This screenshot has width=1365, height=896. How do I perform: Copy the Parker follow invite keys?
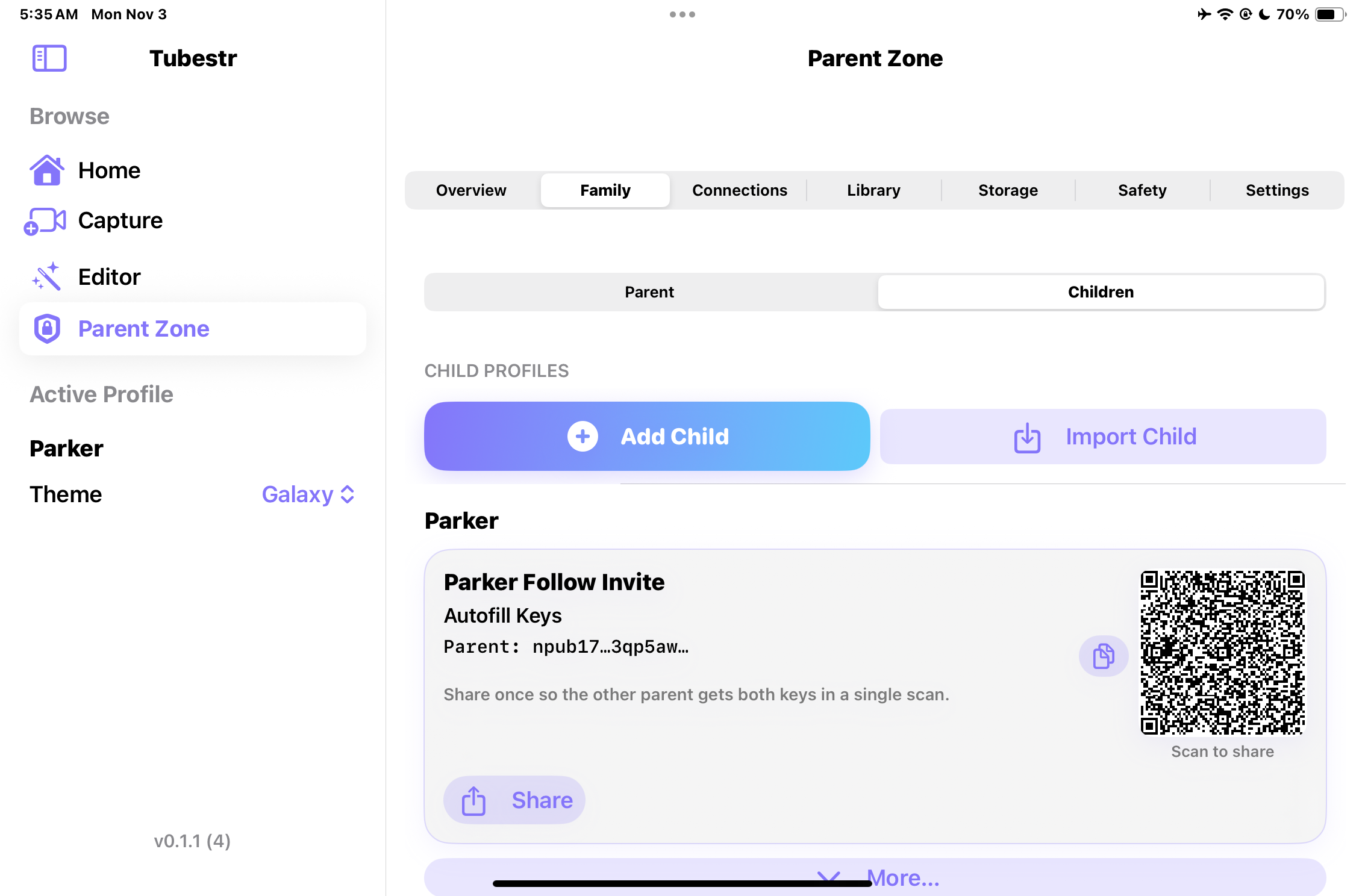[x=1103, y=656]
